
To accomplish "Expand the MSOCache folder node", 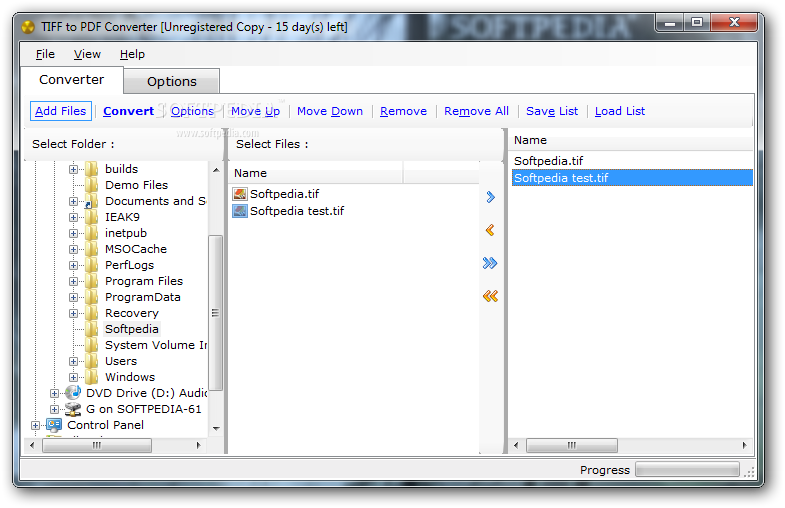I will 73,249.
